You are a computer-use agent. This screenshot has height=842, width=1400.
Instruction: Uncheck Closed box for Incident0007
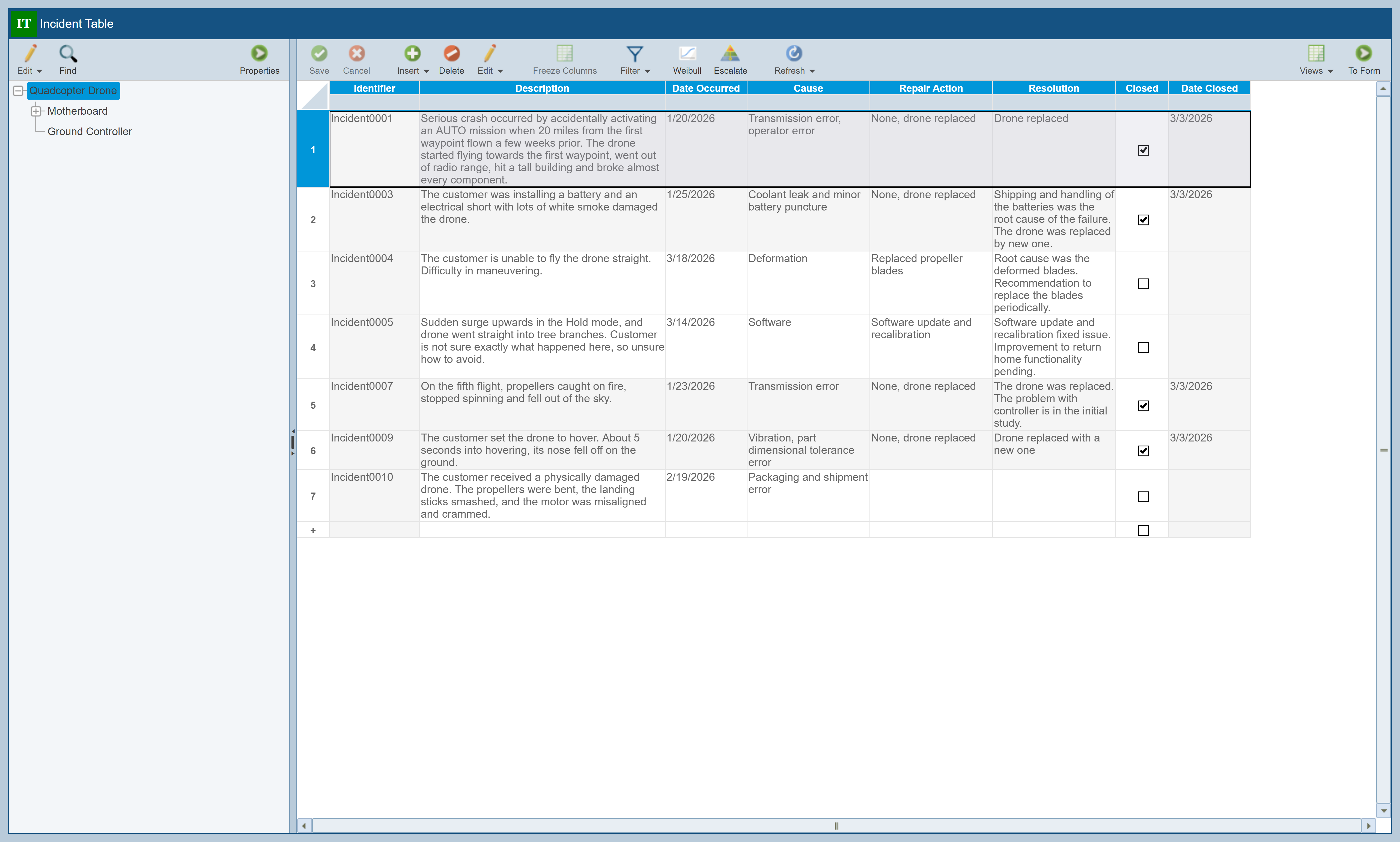(1143, 406)
